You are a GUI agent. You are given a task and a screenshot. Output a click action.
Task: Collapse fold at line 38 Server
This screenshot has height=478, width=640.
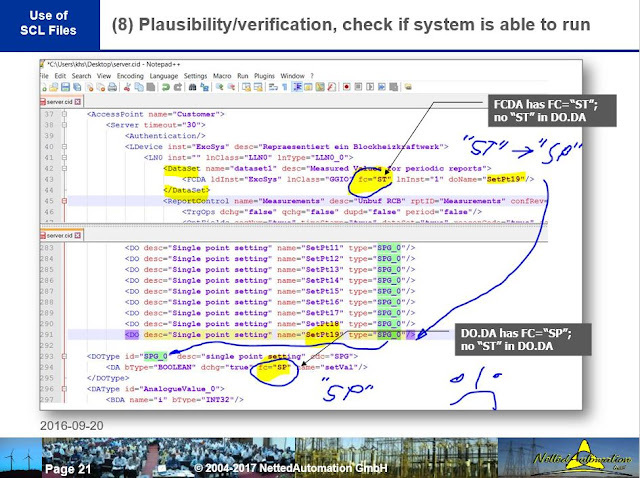click(64, 125)
